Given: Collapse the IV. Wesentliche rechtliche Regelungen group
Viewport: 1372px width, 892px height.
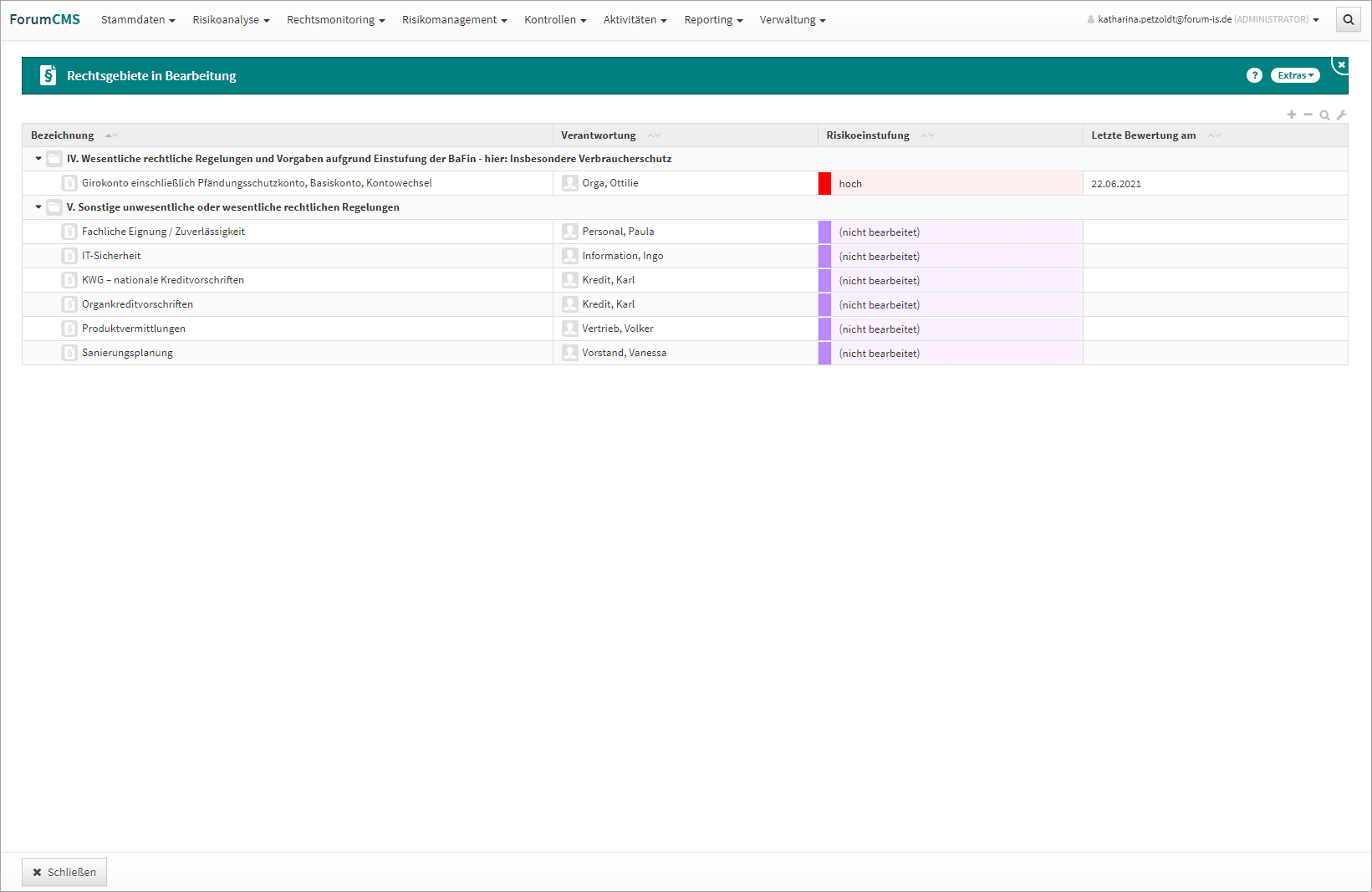Looking at the screenshot, I should pos(38,159).
